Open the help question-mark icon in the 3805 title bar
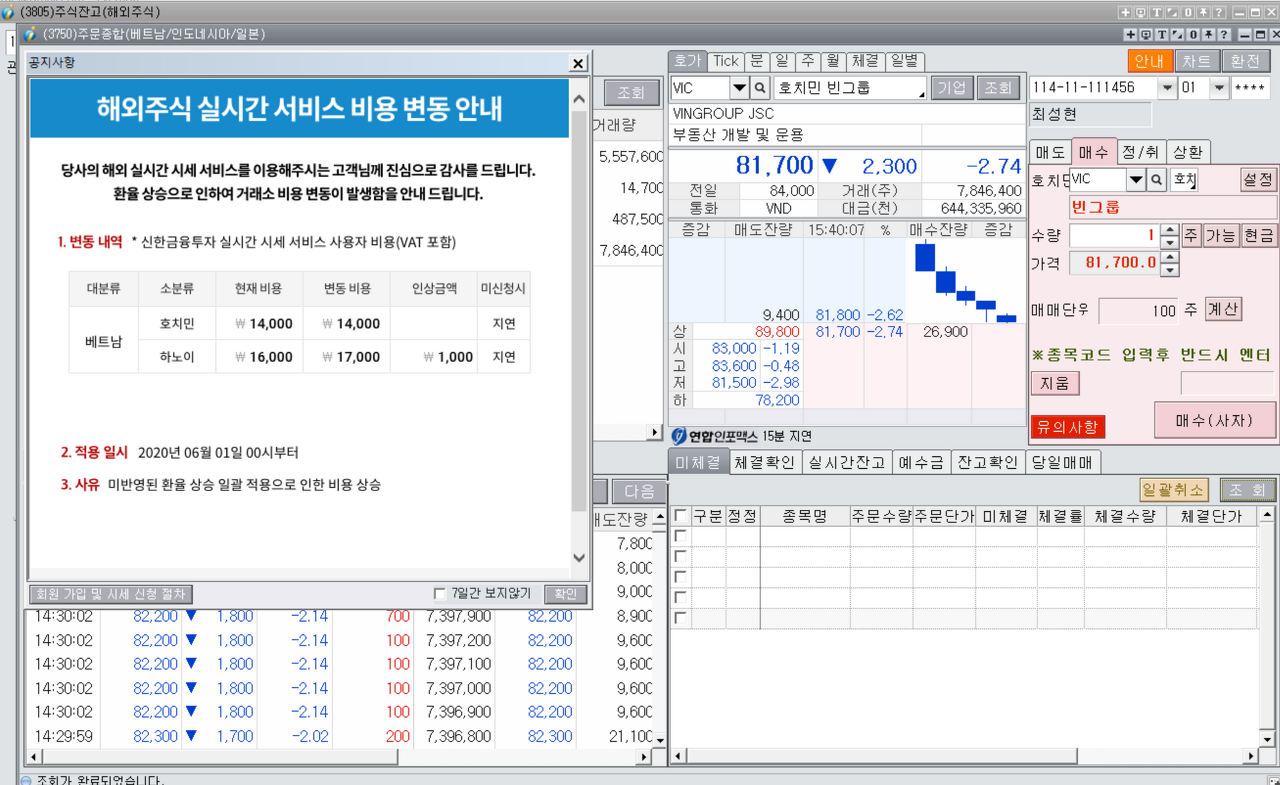 (x=1220, y=12)
